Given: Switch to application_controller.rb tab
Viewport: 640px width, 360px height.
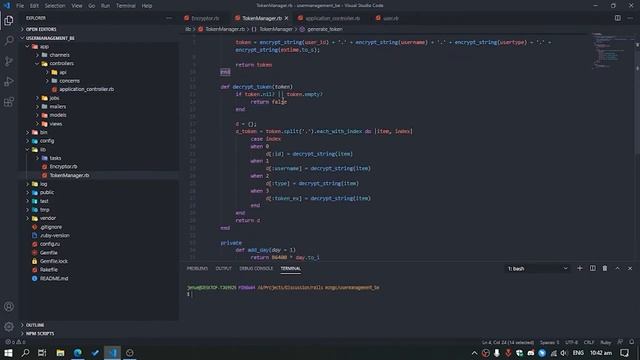Looking at the screenshot, I should 332,18.
